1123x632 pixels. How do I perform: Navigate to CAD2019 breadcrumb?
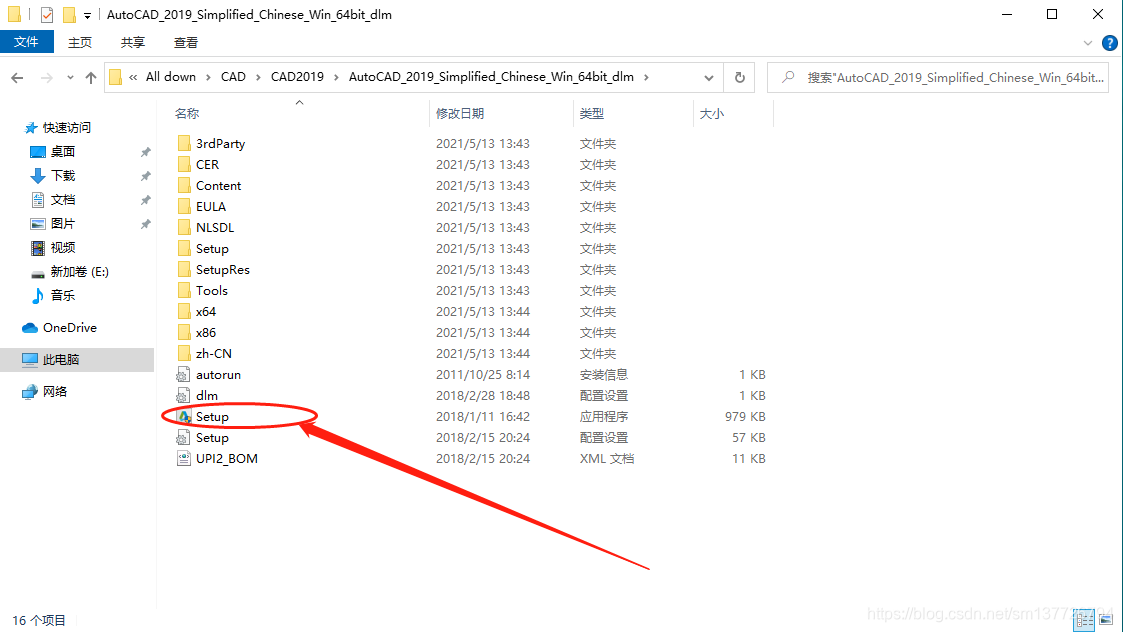coord(297,77)
